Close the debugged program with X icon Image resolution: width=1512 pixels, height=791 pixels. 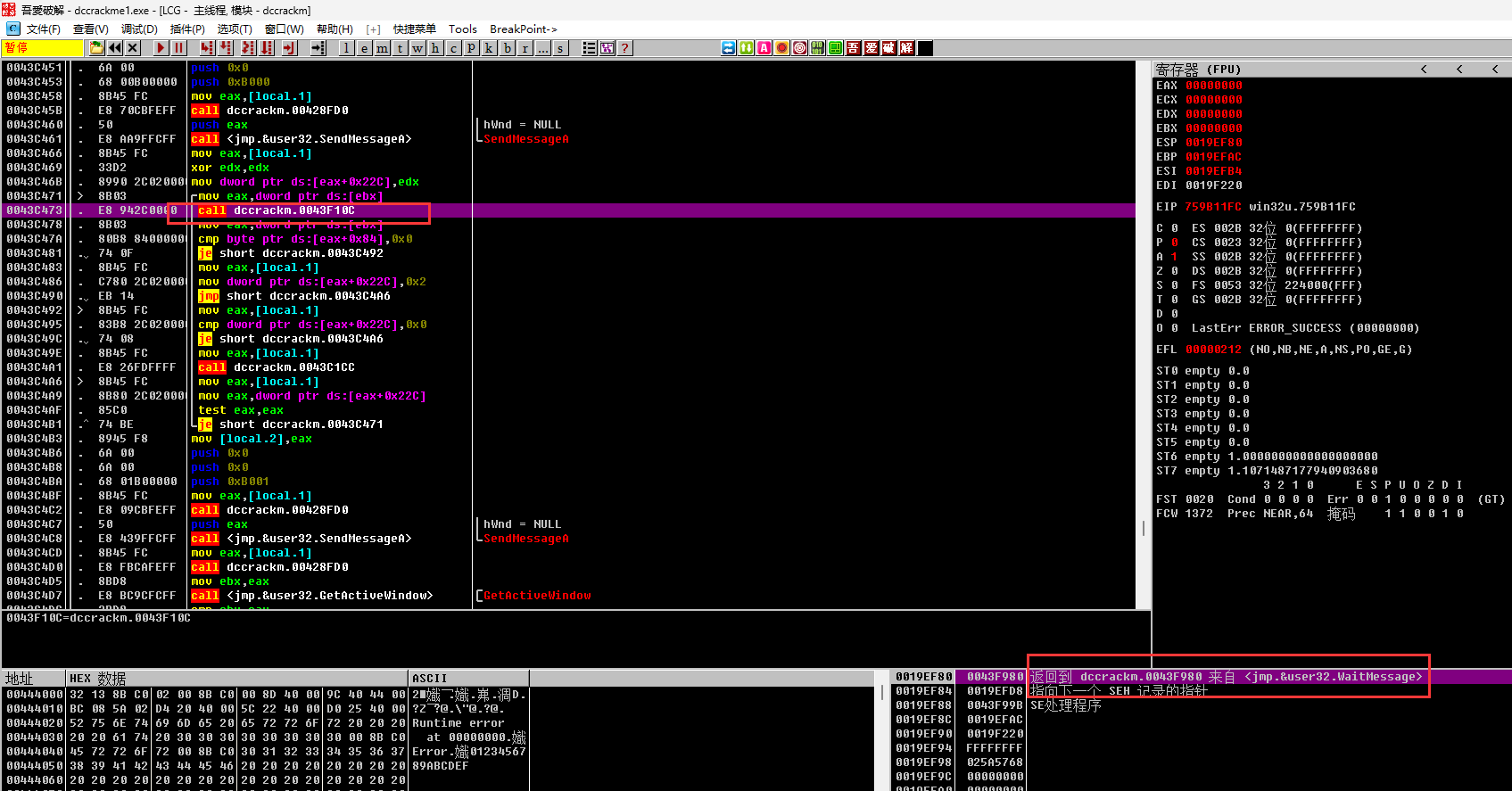pos(133,48)
